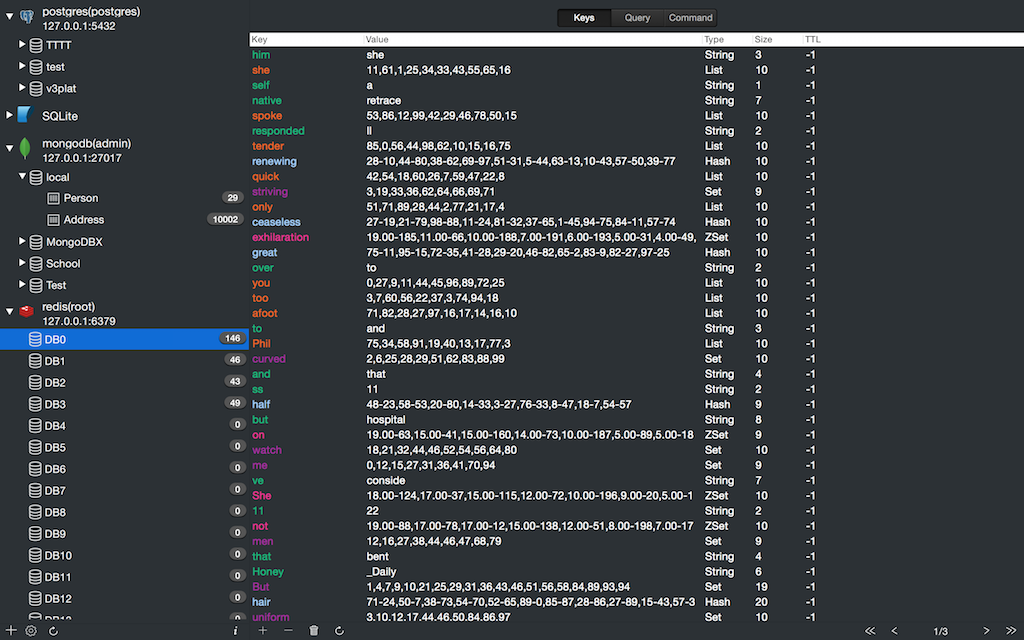Delete selected key with trash icon

pos(314,631)
